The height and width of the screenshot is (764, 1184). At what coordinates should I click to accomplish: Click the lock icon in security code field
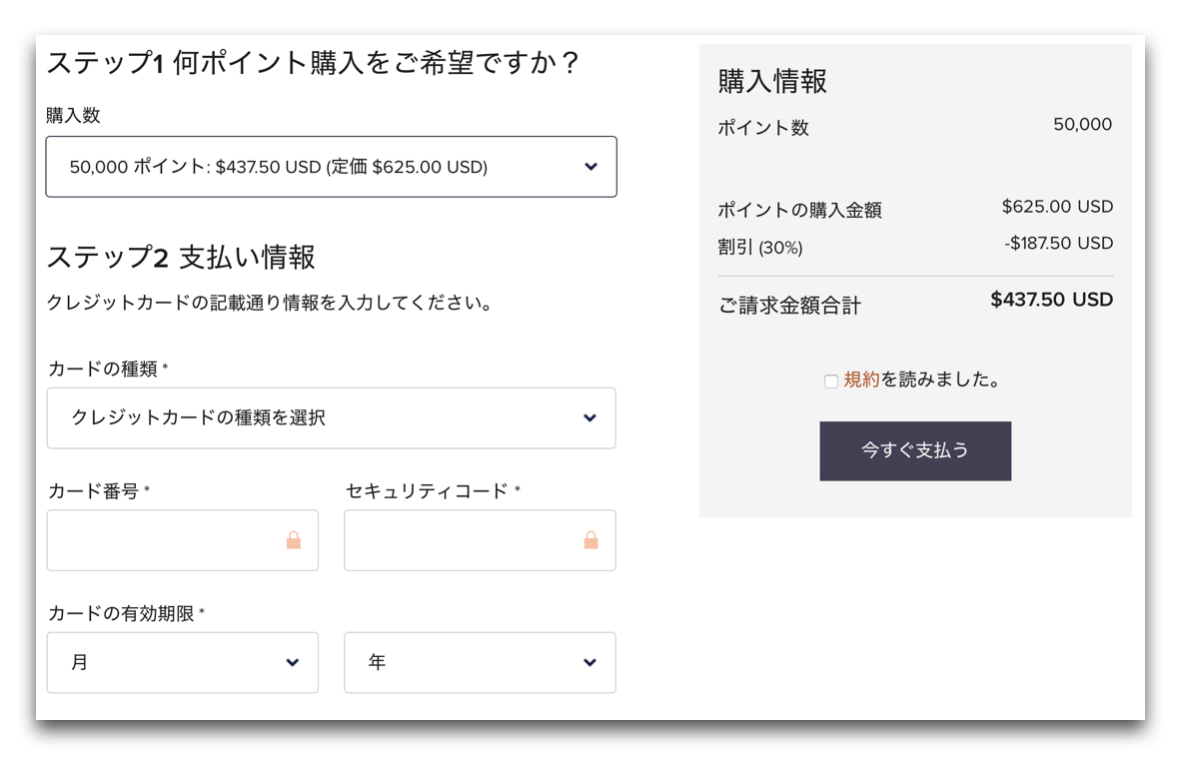591,540
